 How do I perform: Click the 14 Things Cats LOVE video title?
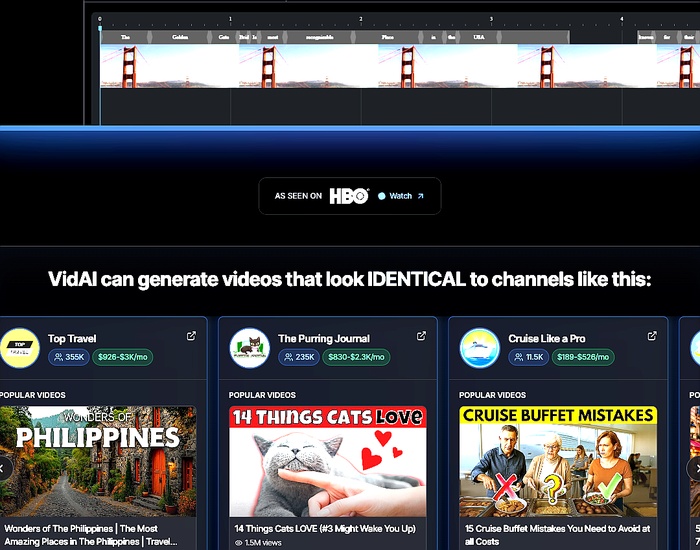tap(325, 529)
